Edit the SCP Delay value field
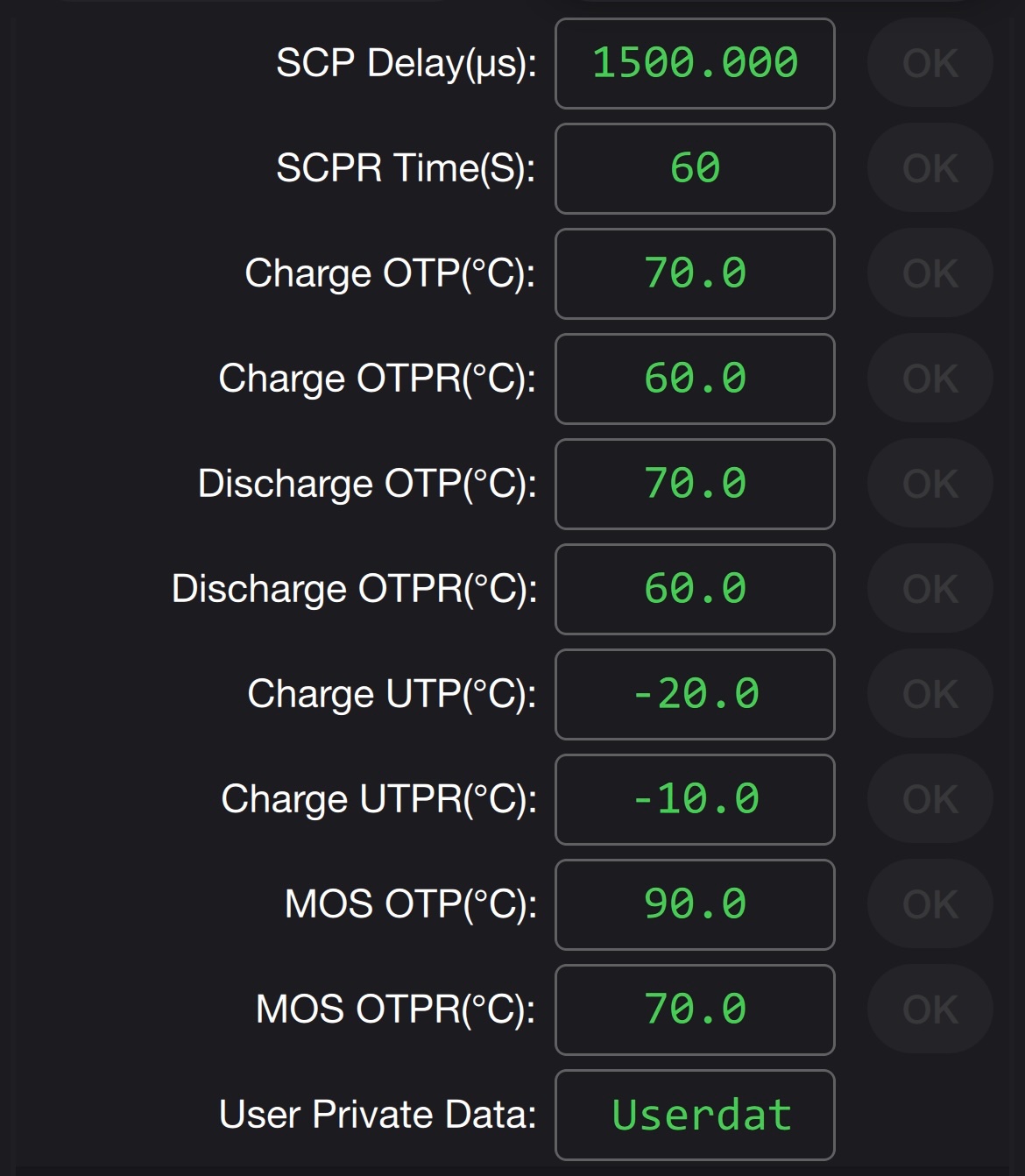Image resolution: width=1025 pixels, height=1176 pixels. tap(695, 64)
